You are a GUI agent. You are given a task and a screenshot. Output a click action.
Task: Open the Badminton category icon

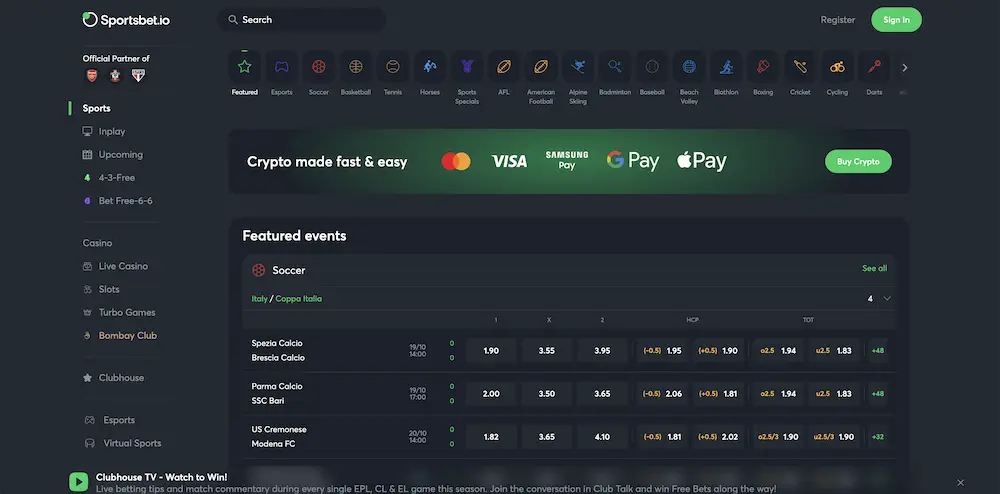pyautogui.click(x=615, y=66)
